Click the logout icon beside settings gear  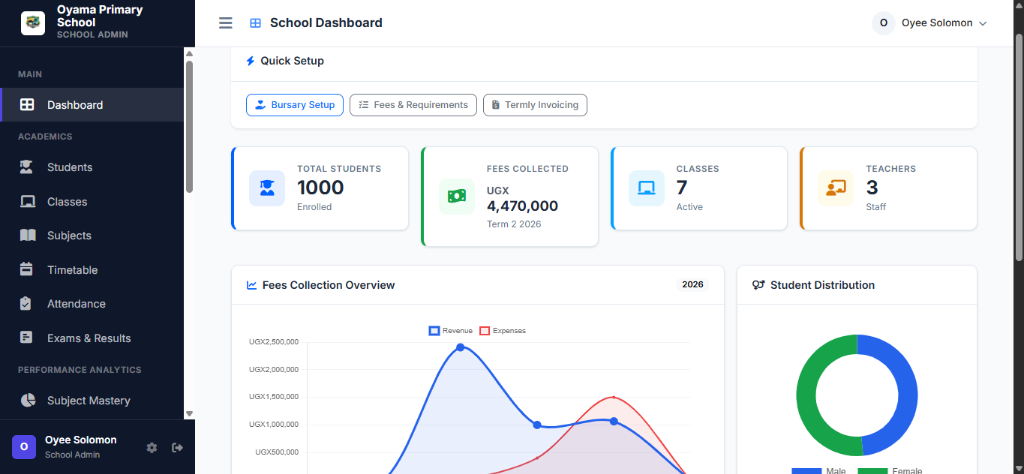(177, 447)
